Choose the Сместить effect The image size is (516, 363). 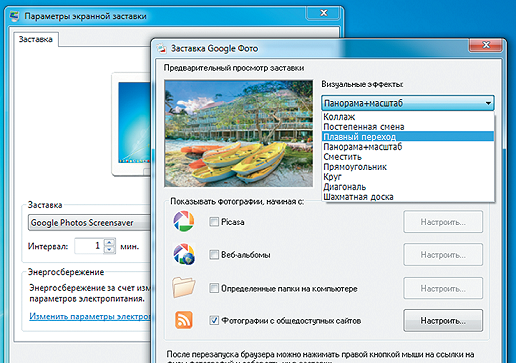pos(408,157)
